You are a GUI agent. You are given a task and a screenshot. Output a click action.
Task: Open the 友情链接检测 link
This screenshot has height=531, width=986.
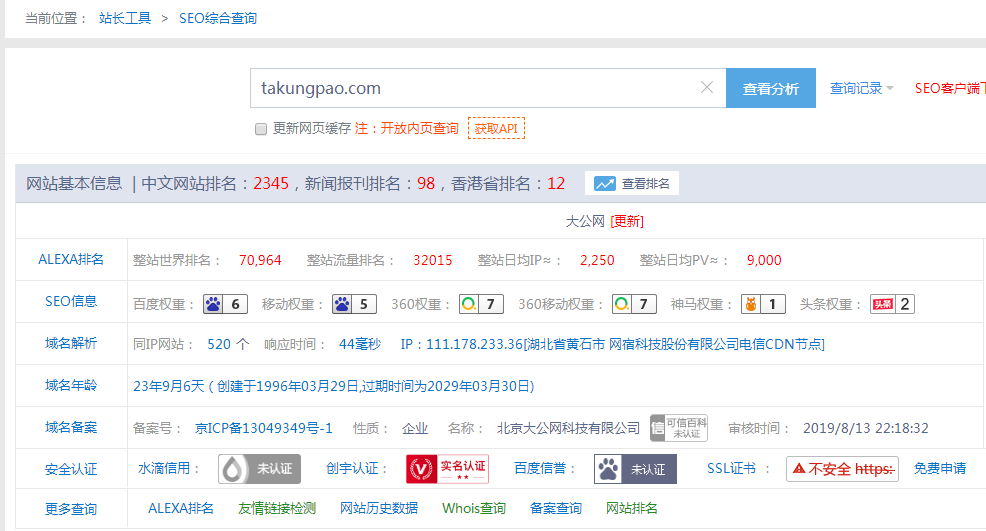coord(277,508)
